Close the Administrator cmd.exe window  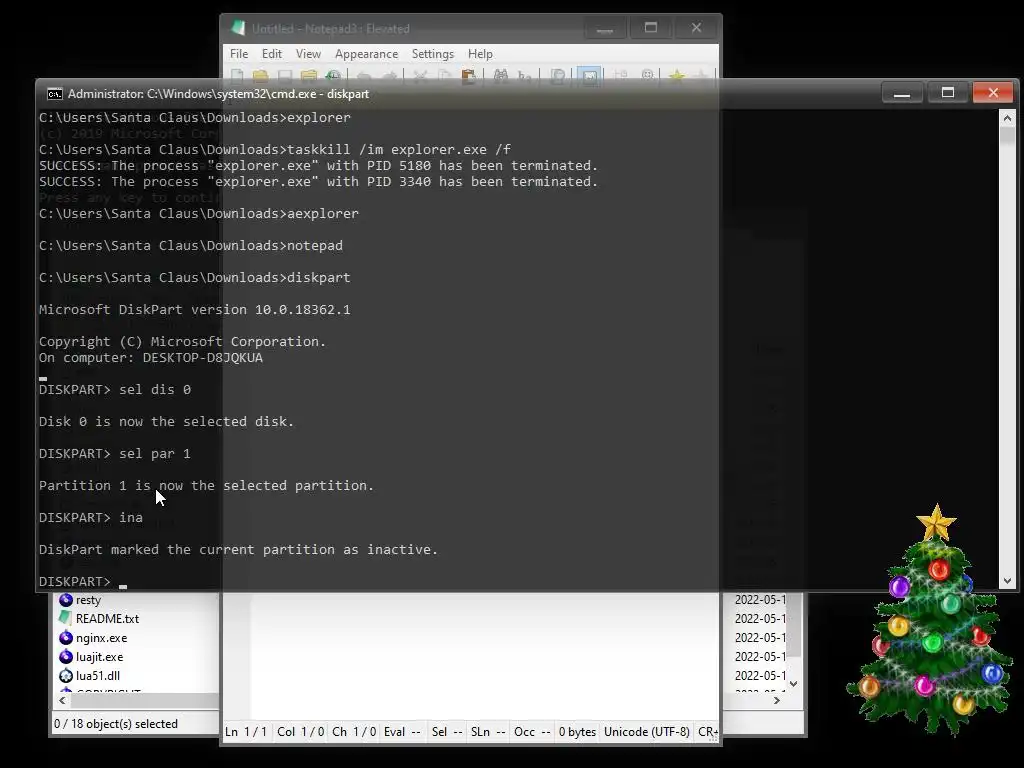click(x=993, y=93)
